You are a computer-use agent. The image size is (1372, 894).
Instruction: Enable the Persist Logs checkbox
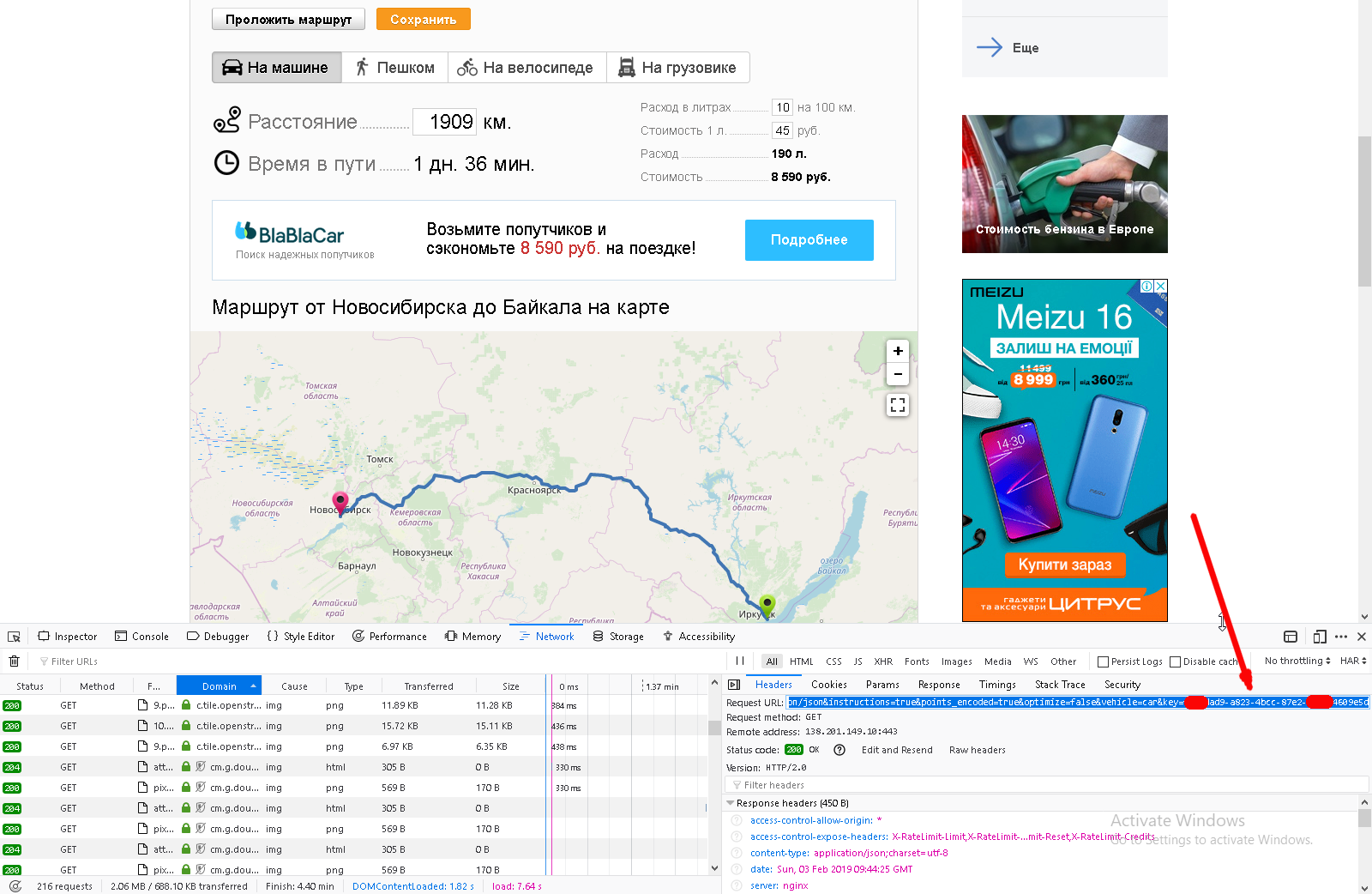click(x=1104, y=661)
